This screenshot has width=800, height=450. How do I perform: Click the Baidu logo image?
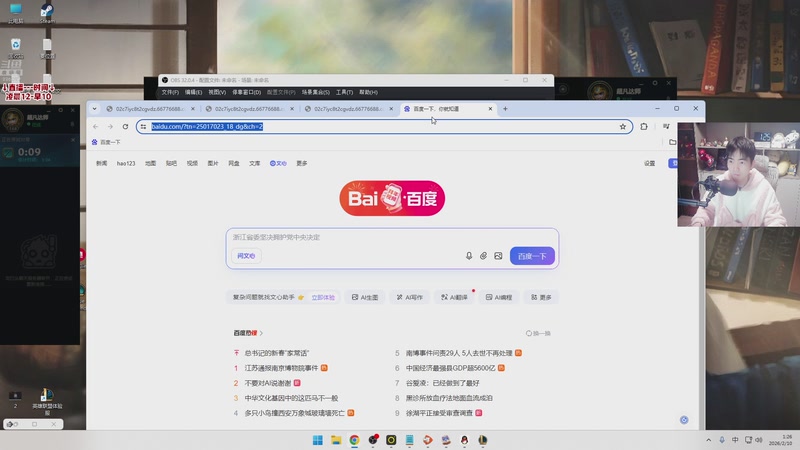click(x=392, y=198)
